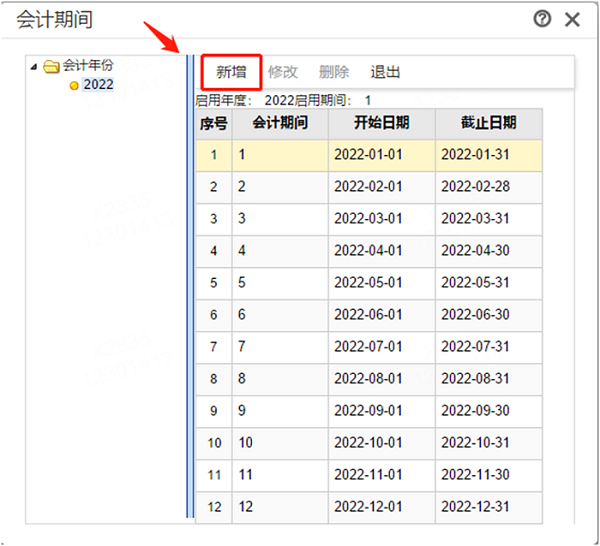The image size is (600, 546).
Task: Select year 2022 in the tree
Action: pos(98,85)
